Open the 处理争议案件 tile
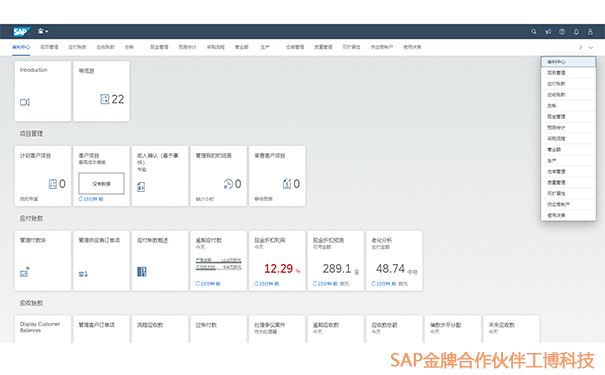Screen dimensions: 605x375 click(x=277, y=329)
